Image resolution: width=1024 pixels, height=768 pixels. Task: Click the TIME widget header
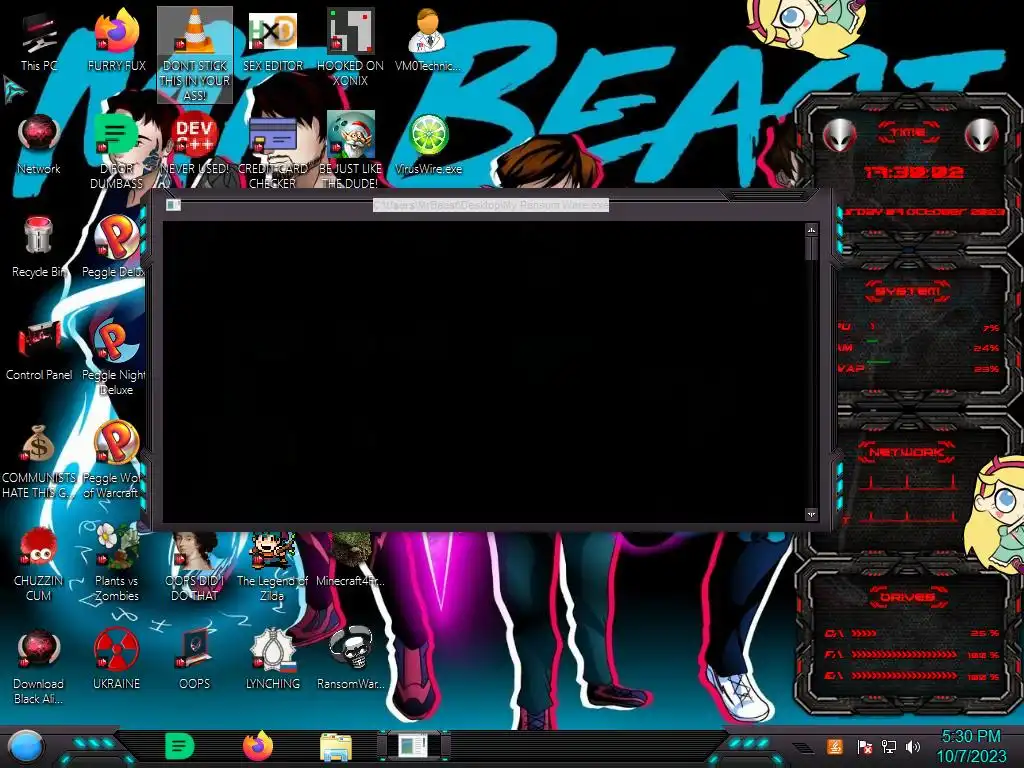pyautogui.click(x=908, y=133)
